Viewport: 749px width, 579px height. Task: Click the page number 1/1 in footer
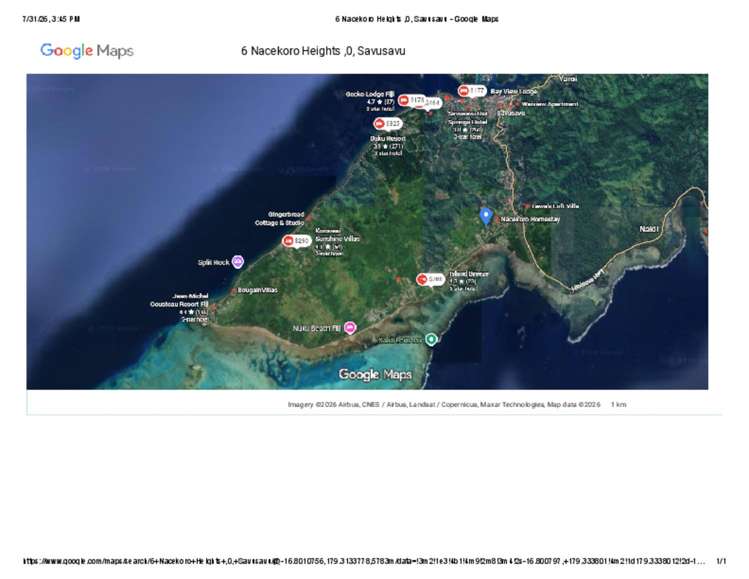pos(721,561)
